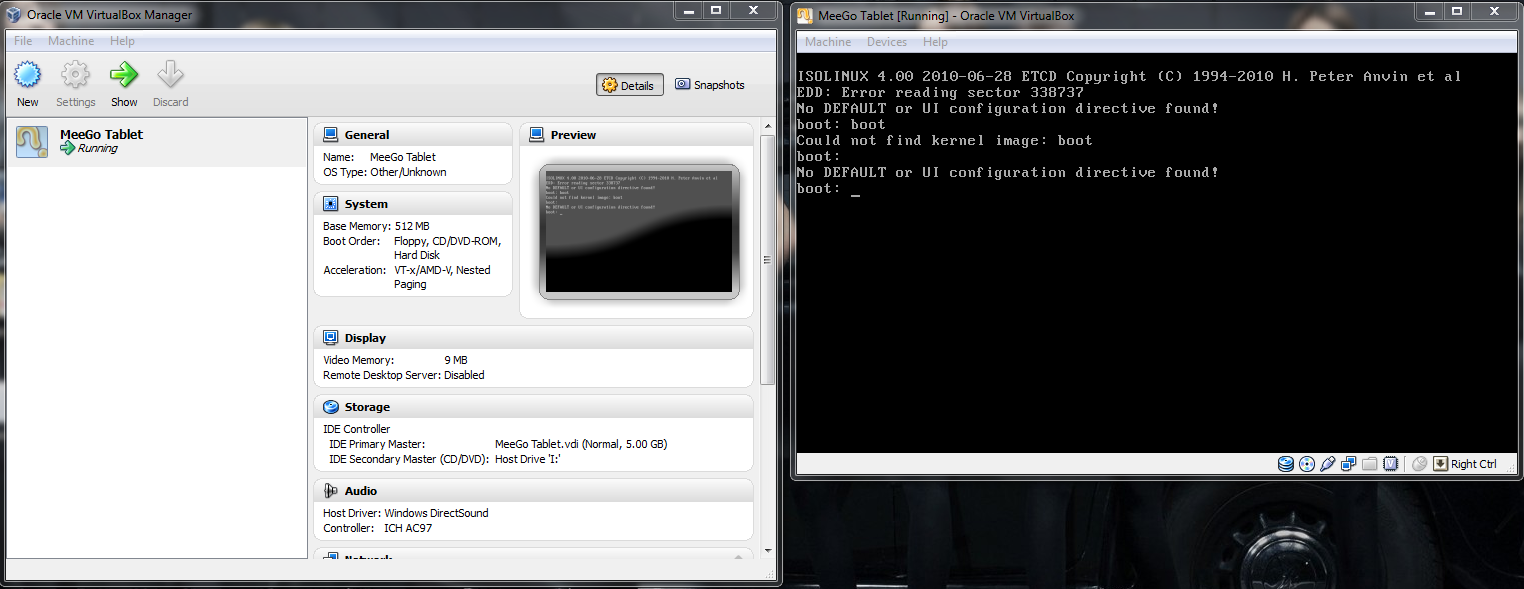
Task: Open File menu in VirtualBox Manager
Action: (23, 41)
